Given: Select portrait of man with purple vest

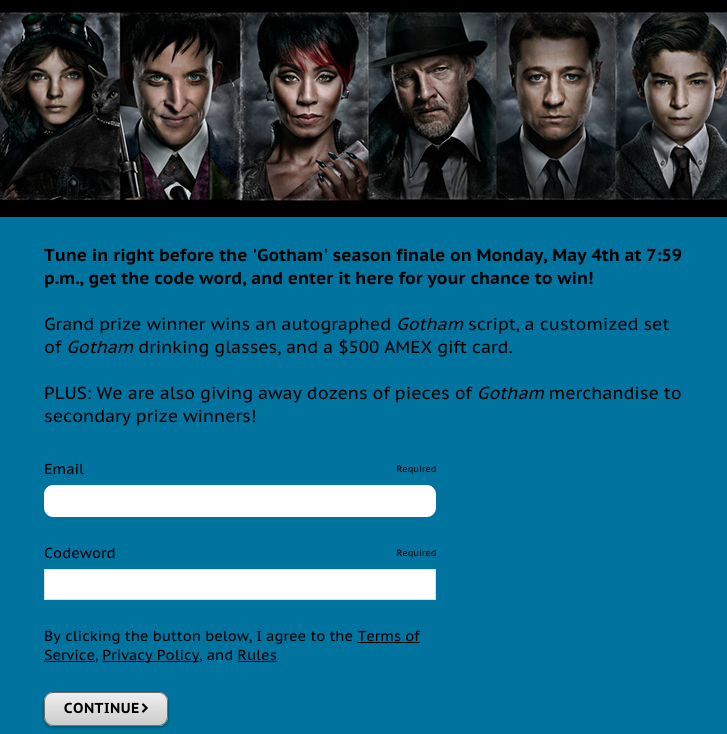Looking at the screenshot, I should (x=181, y=106).
